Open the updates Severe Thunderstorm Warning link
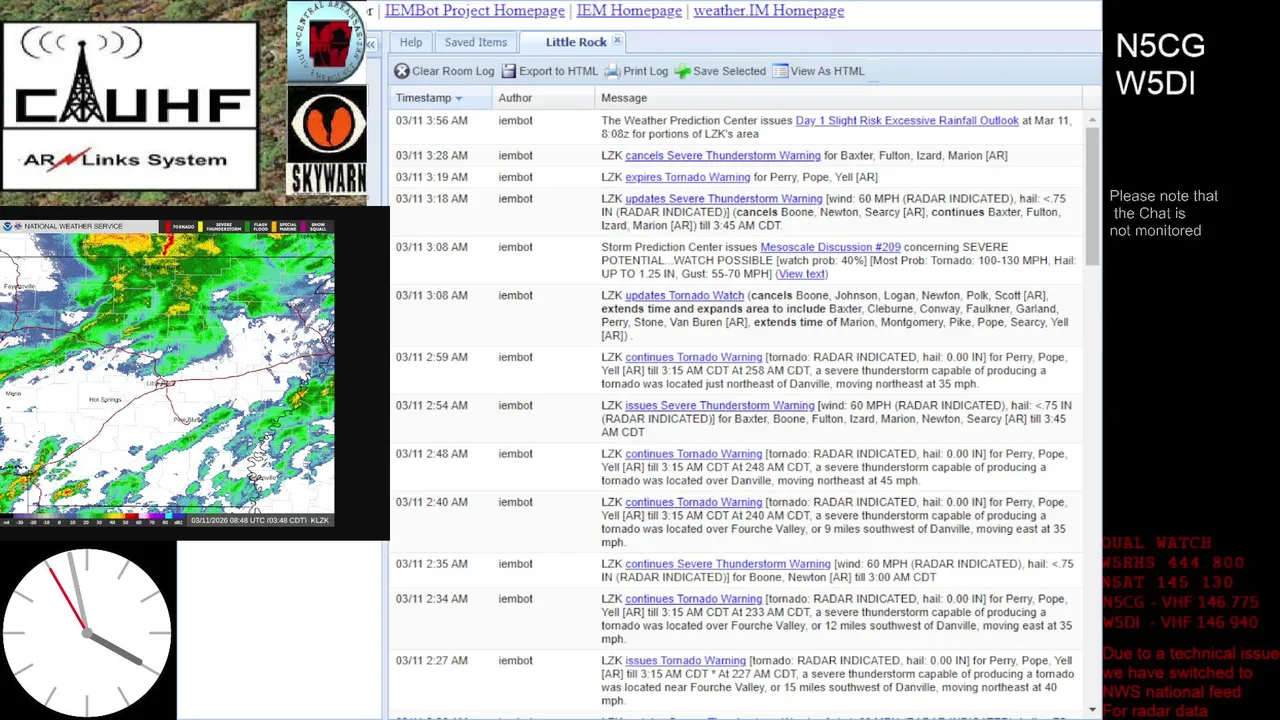The height and width of the screenshot is (720, 1280). click(x=724, y=199)
